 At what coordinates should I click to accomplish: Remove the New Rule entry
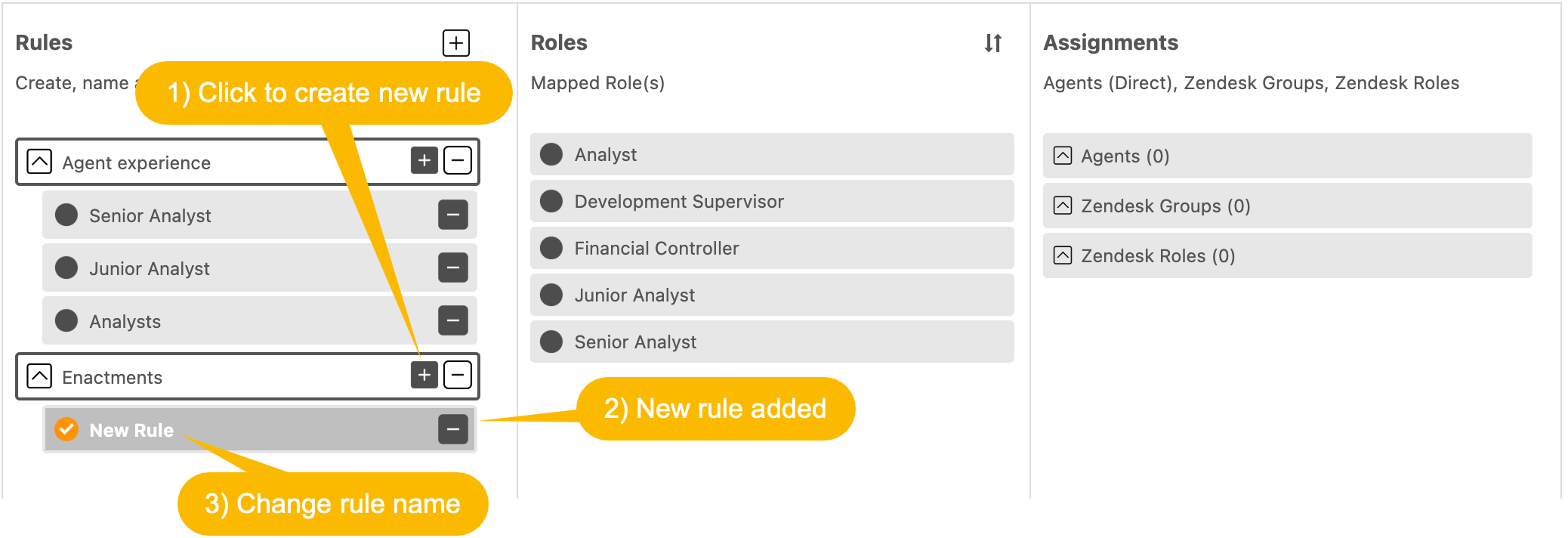click(453, 429)
